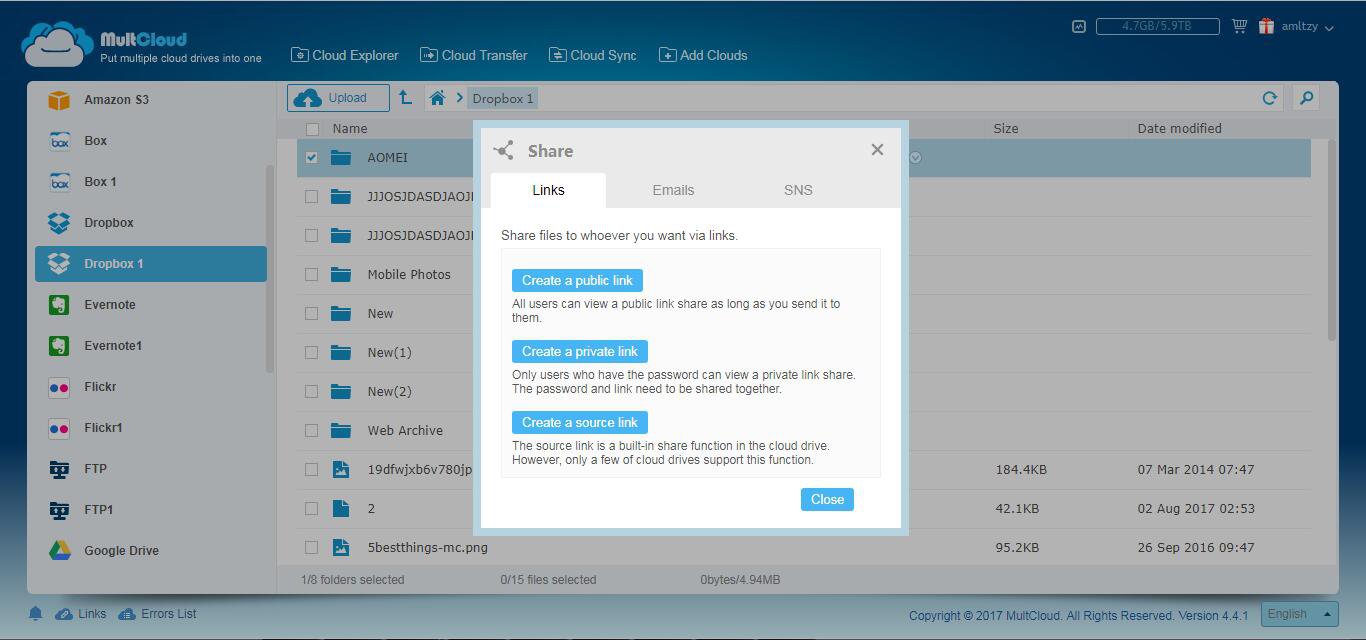Click the shopping cart icon
1366x640 pixels.
[x=1239, y=26]
